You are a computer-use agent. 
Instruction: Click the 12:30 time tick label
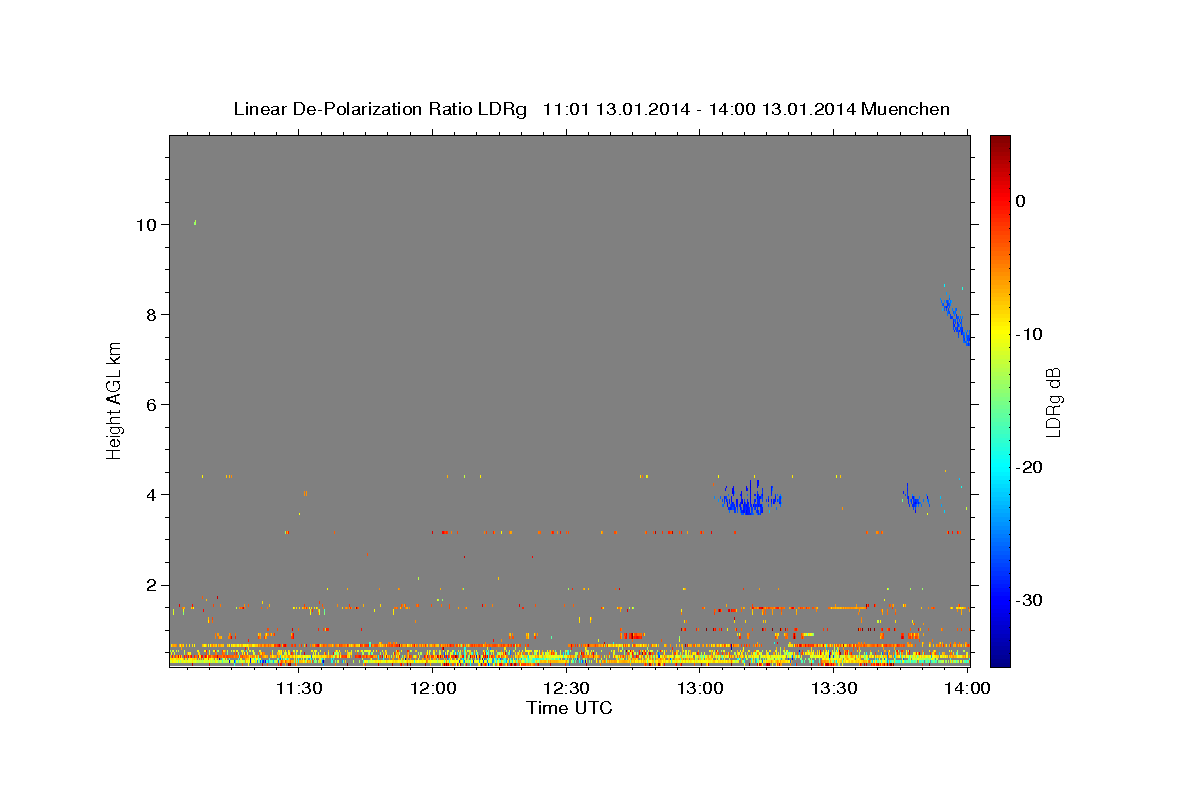pyautogui.click(x=567, y=688)
